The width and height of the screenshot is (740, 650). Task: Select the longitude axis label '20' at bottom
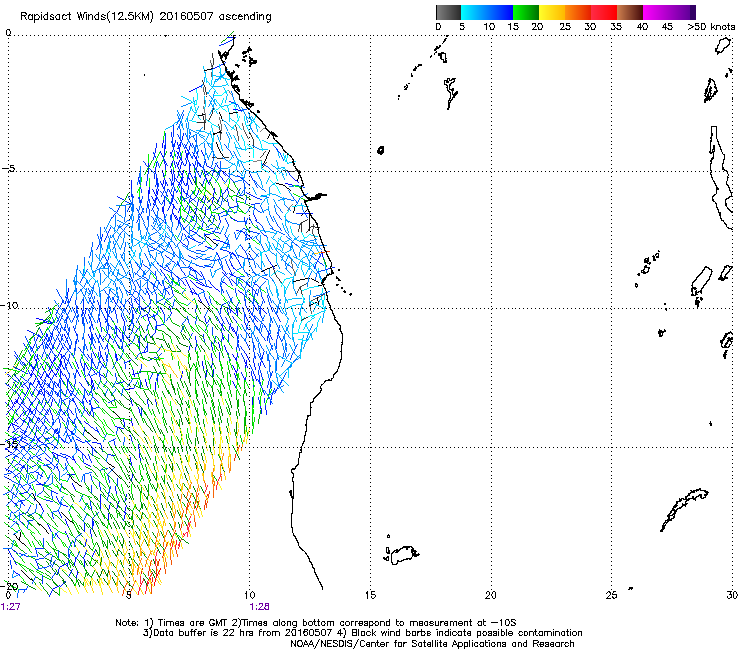491,595
